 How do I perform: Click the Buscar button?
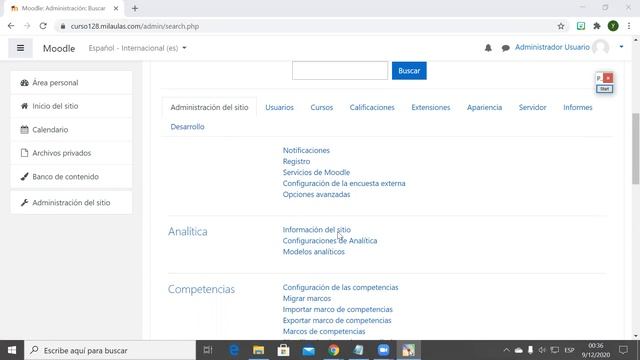point(409,71)
